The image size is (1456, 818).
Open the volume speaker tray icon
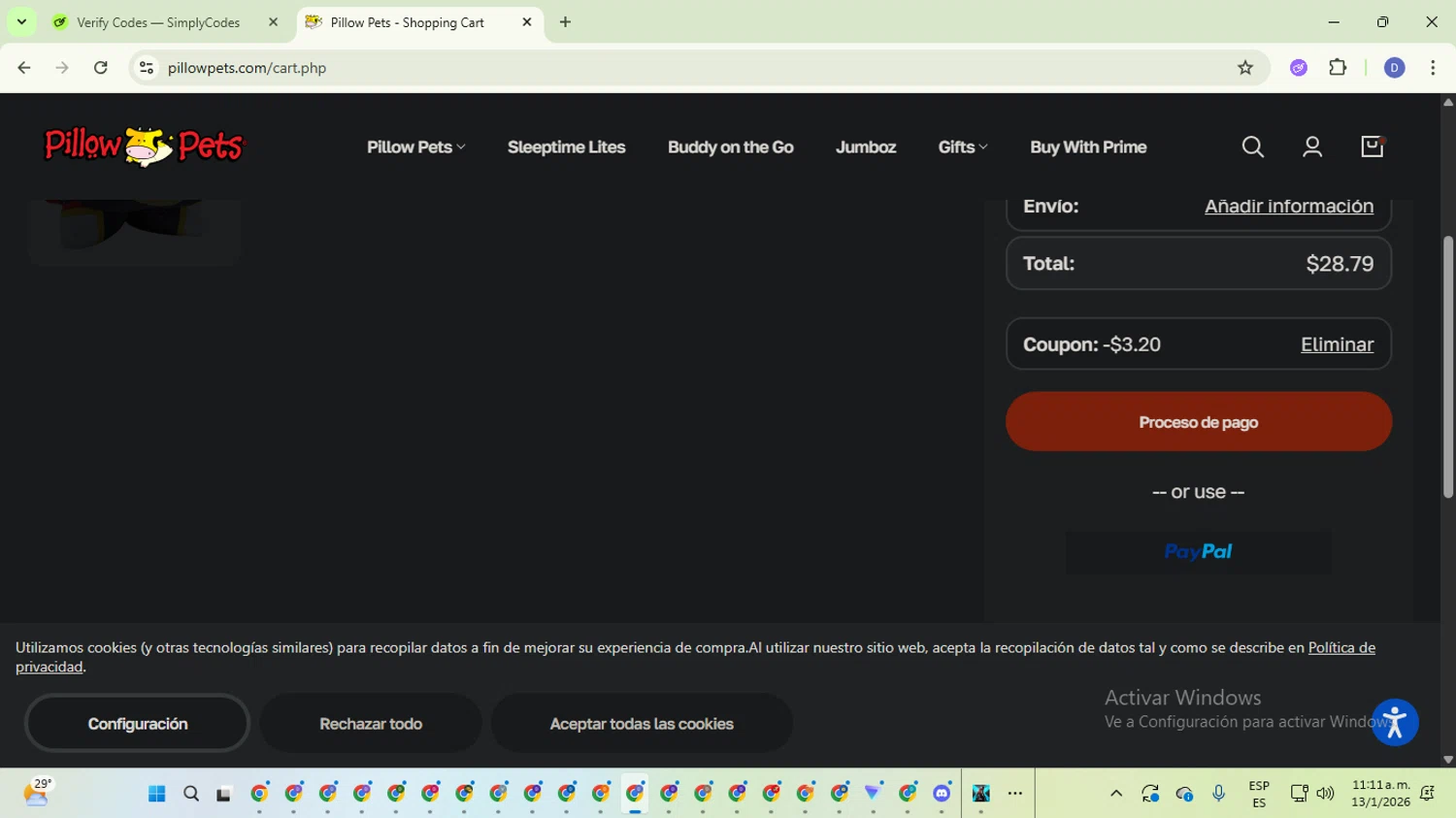click(1325, 794)
